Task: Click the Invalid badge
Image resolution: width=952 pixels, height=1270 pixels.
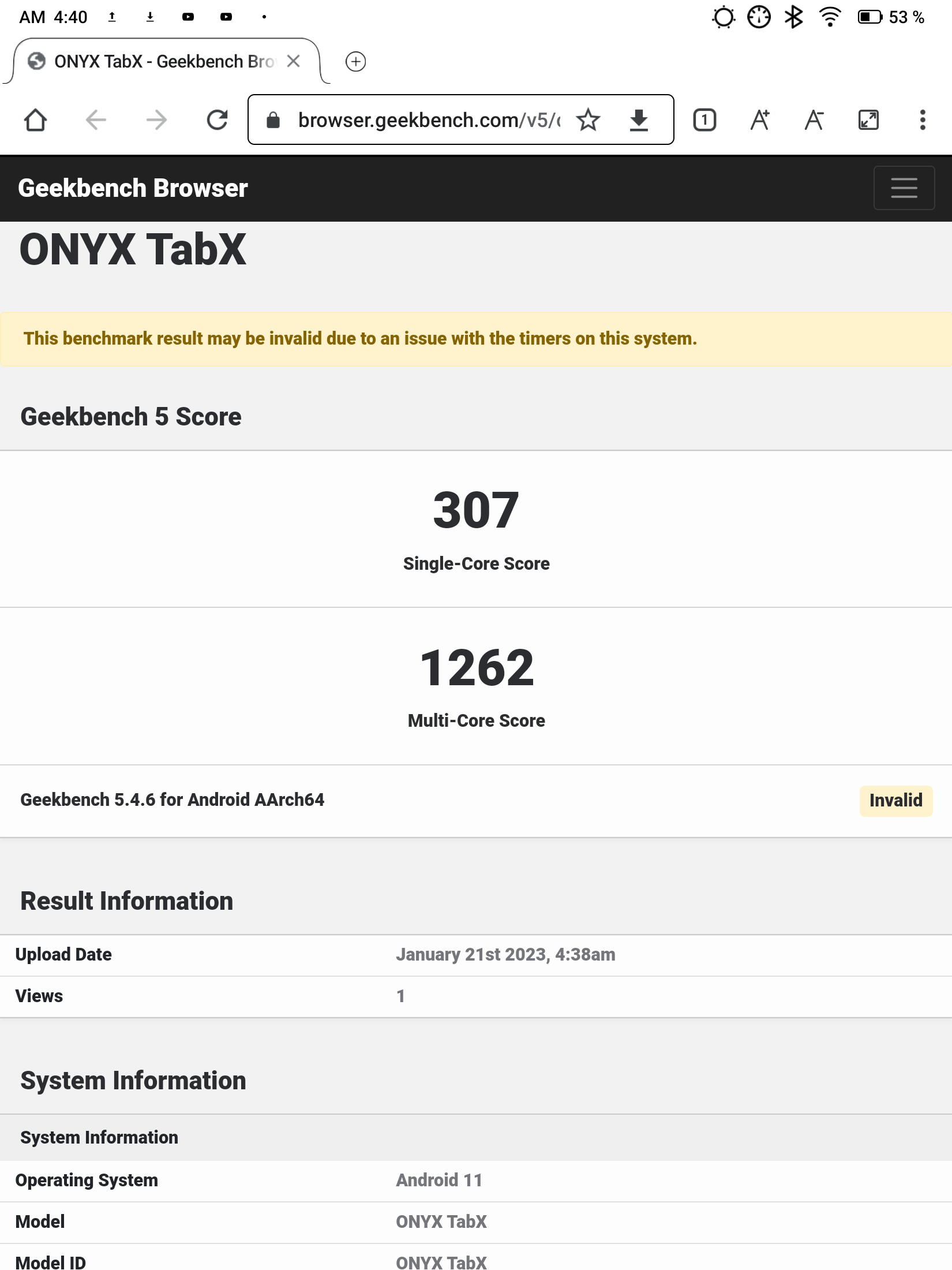Action: pyautogui.click(x=896, y=801)
